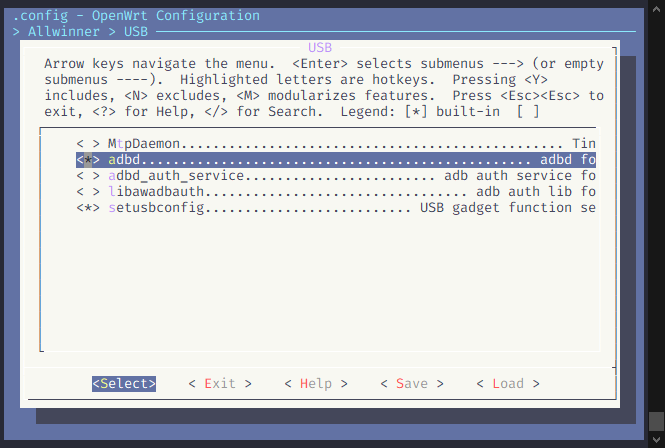Click the Save button

tap(412, 384)
